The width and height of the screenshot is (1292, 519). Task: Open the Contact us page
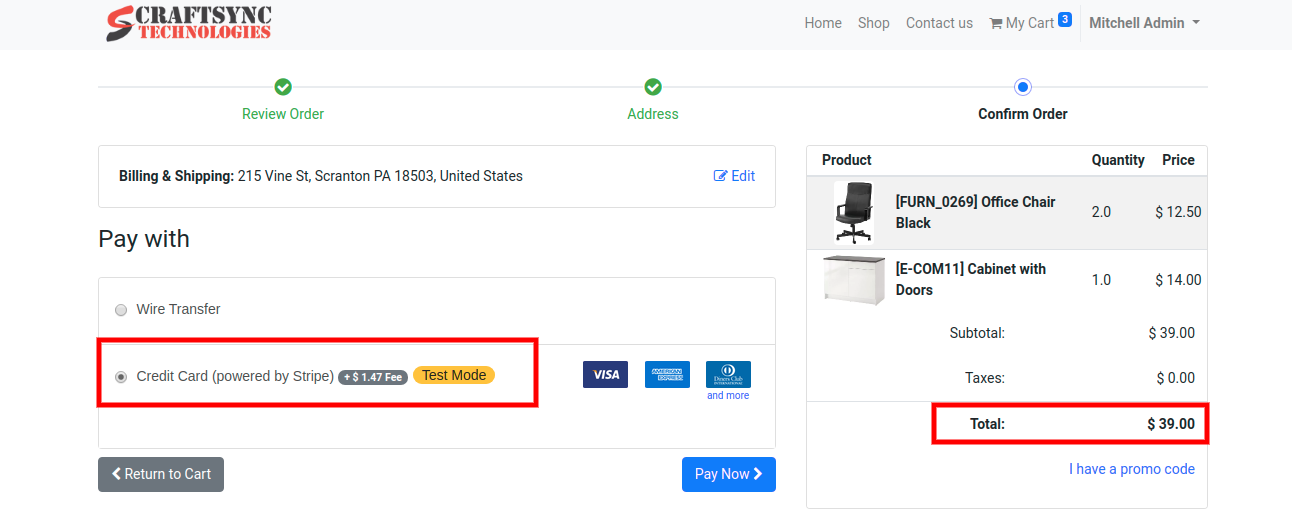point(939,23)
